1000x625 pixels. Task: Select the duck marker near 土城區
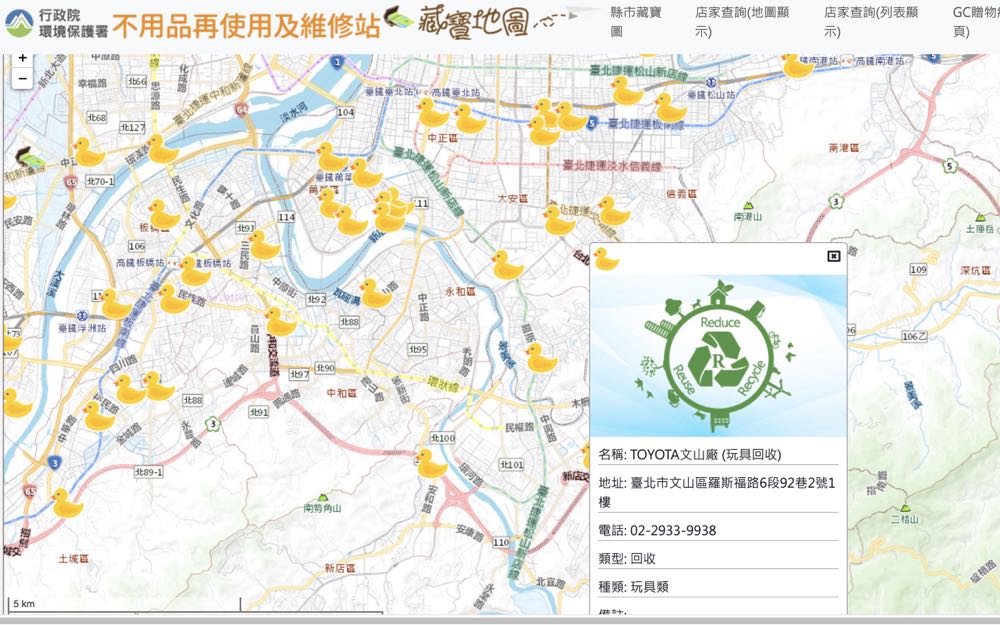[x=66, y=503]
